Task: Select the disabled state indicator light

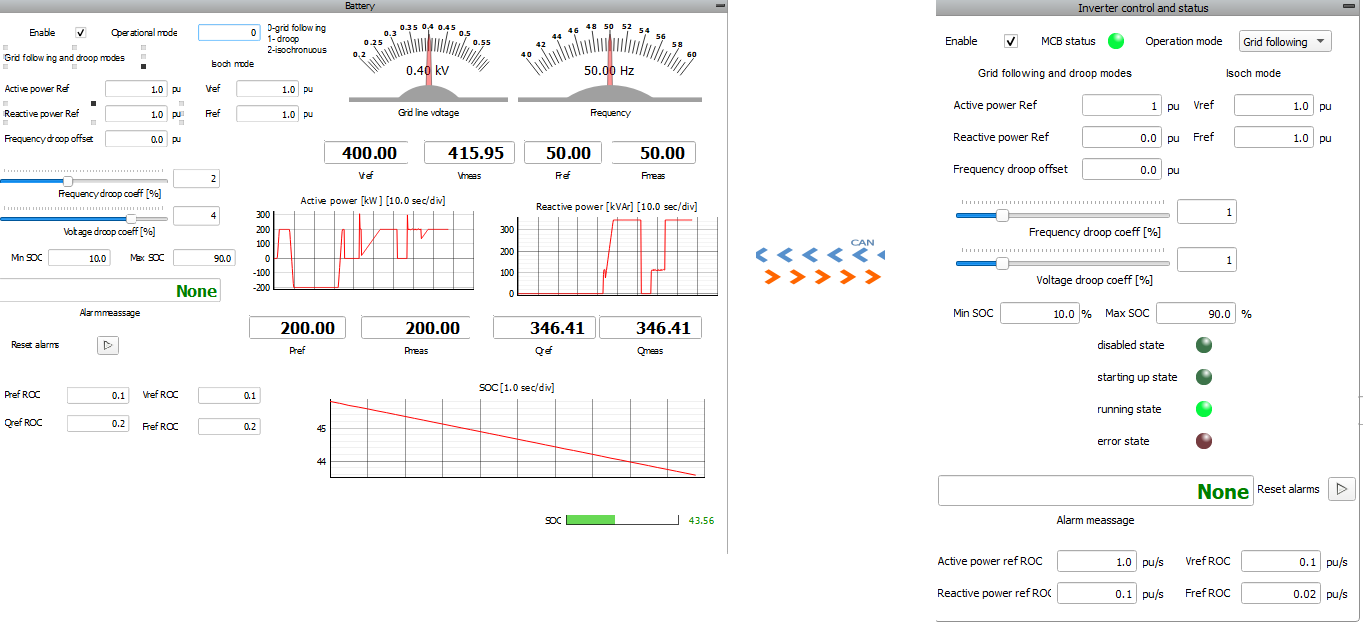Action: tap(1204, 345)
